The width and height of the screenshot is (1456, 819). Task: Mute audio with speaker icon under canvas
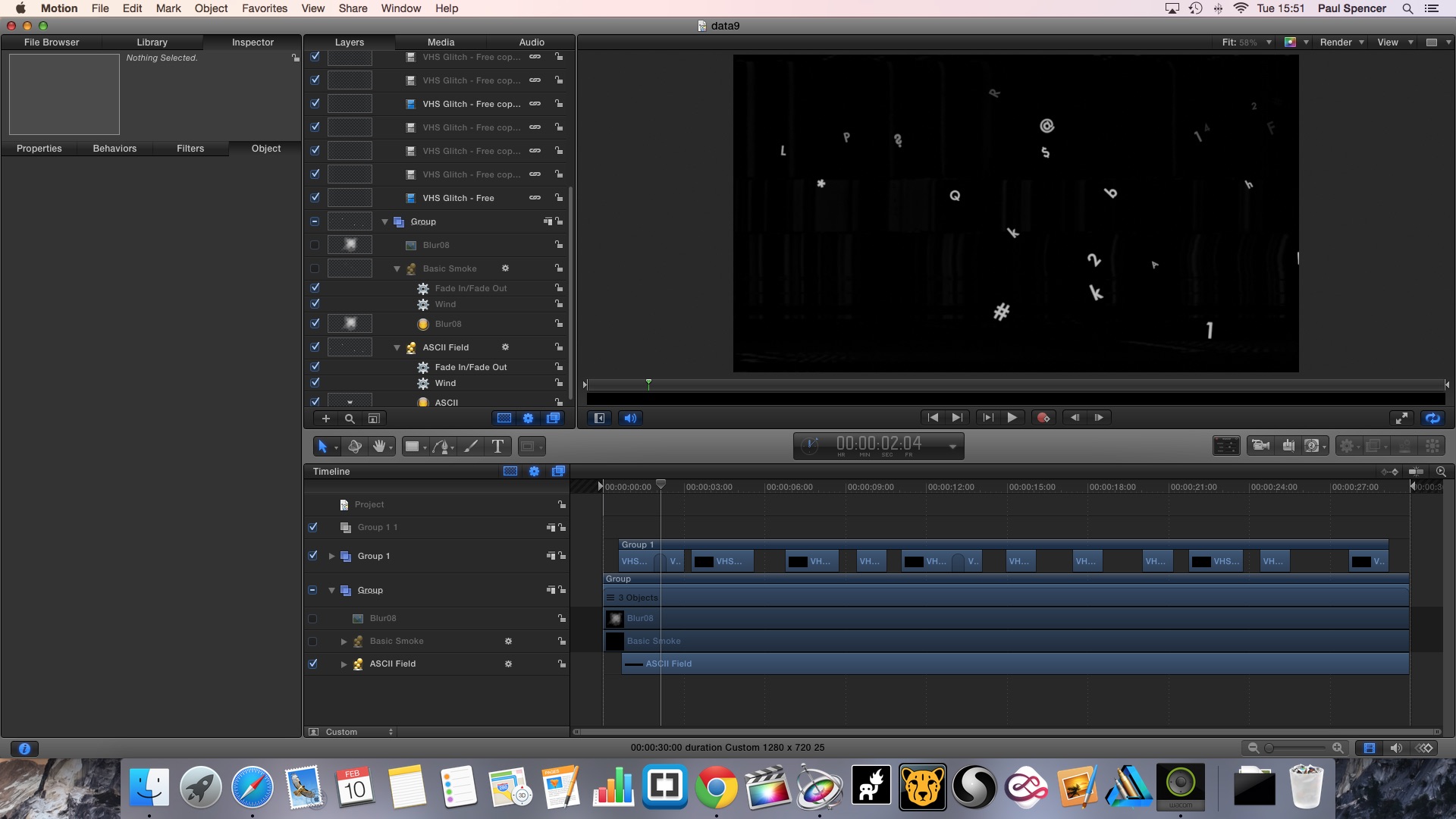point(630,418)
